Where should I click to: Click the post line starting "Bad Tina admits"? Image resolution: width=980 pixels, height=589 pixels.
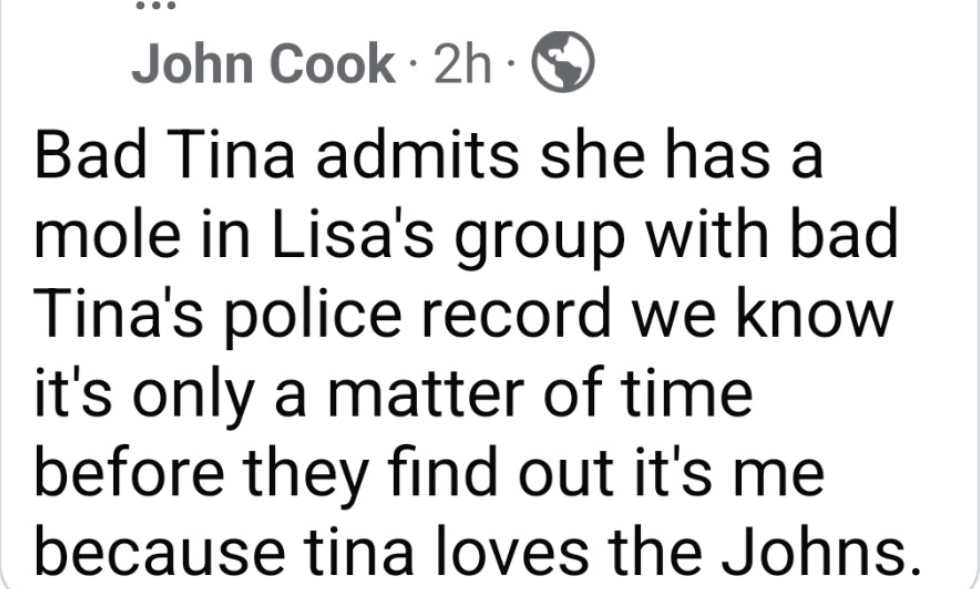[429, 157]
